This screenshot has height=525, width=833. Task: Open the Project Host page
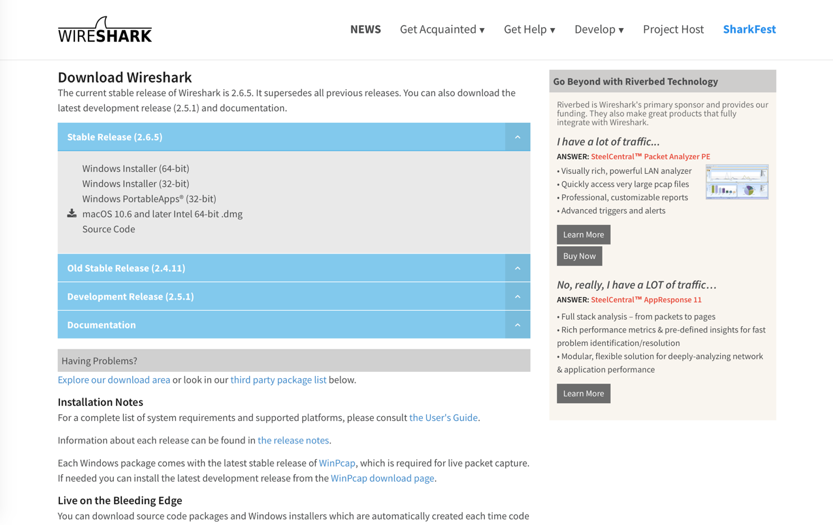pyautogui.click(x=673, y=29)
